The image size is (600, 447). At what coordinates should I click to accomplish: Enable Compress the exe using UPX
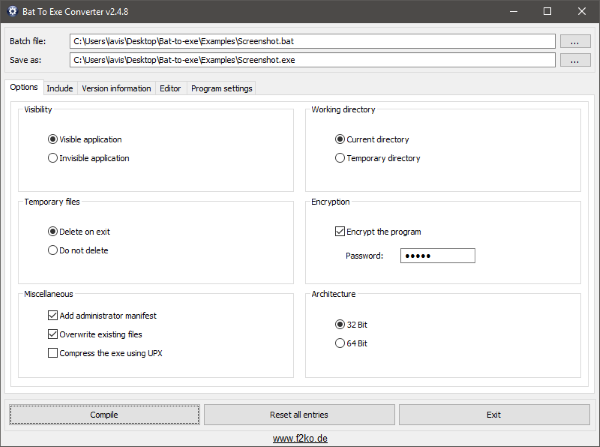[105, 353]
